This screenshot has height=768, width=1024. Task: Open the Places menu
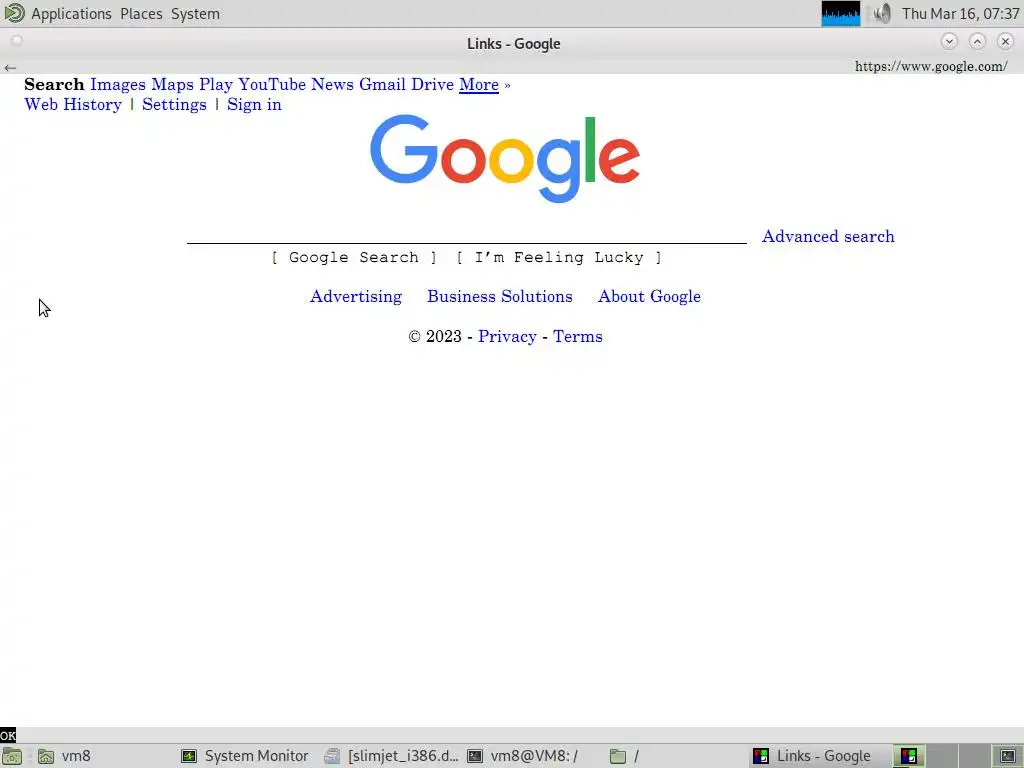pyautogui.click(x=141, y=14)
